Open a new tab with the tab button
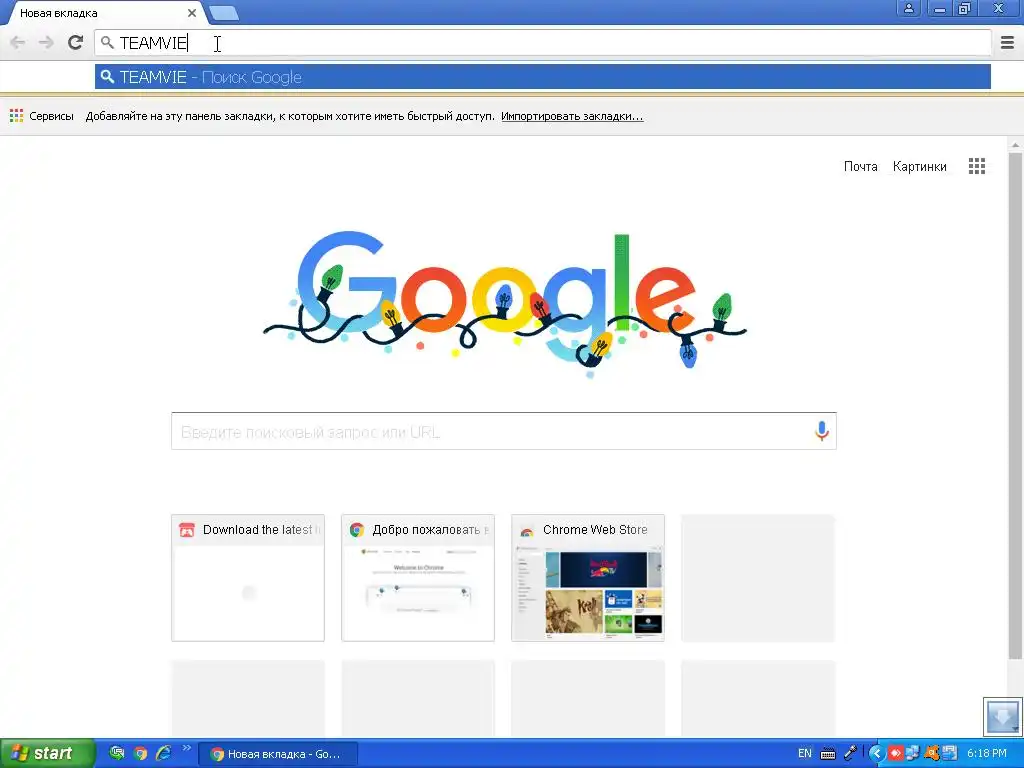Viewport: 1024px width, 768px height. pos(224,13)
